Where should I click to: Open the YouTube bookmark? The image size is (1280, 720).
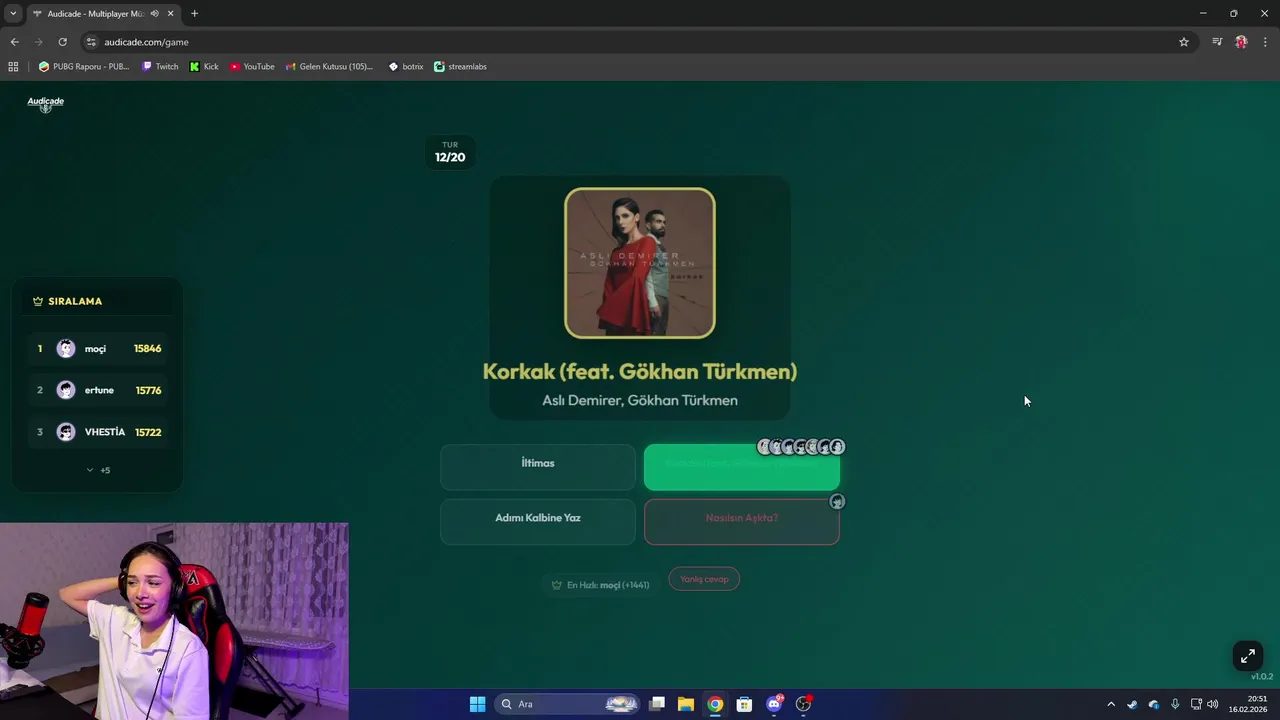(252, 67)
